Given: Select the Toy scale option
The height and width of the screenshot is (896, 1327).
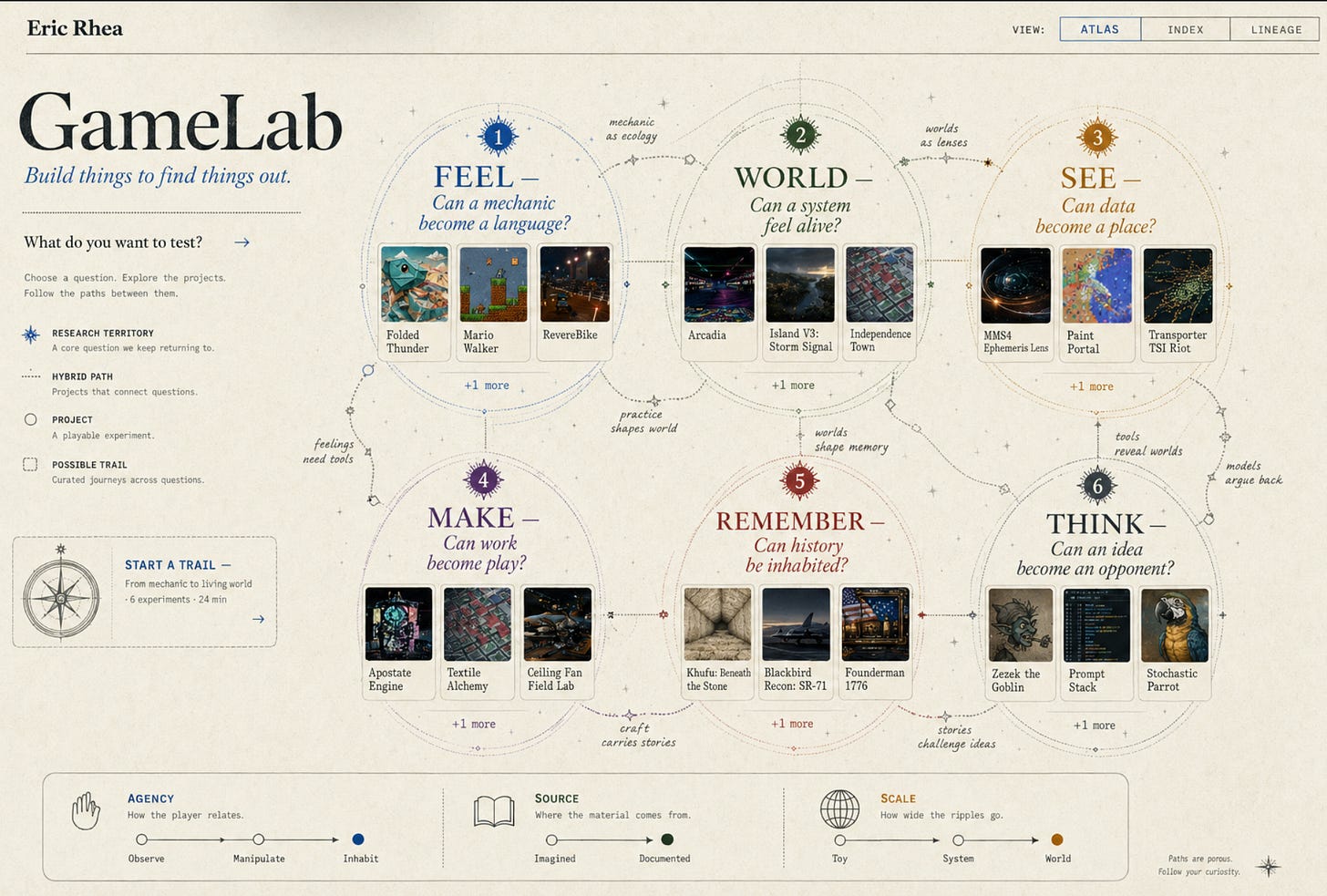Looking at the screenshot, I should pyautogui.click(x=840, y=839).
